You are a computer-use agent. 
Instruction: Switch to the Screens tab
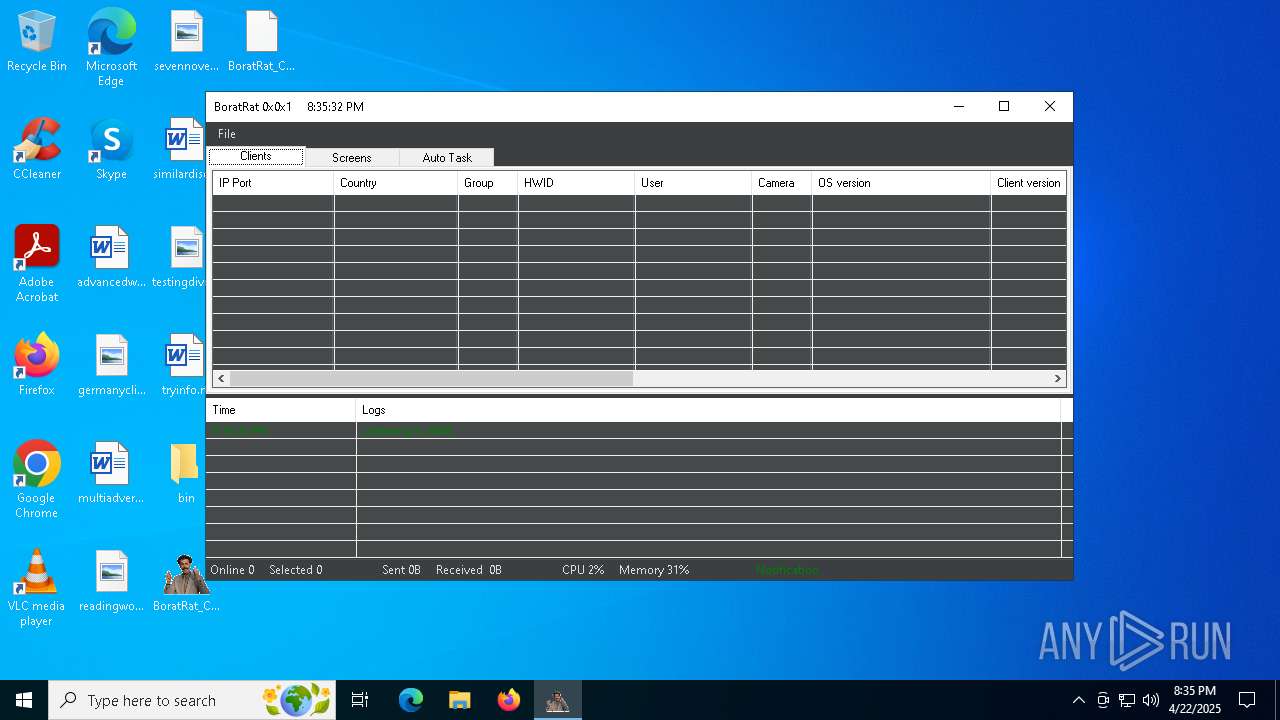[351, 158]
